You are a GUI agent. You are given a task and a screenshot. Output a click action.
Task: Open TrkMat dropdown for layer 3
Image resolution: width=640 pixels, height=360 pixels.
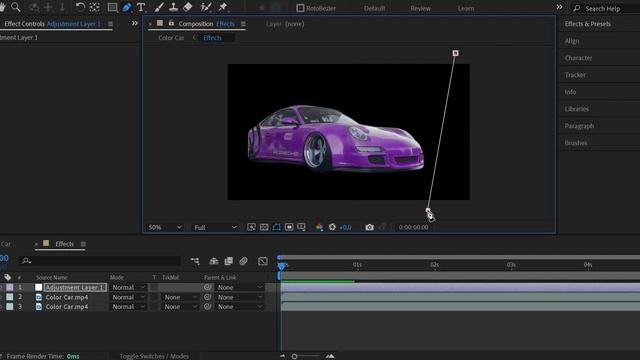180,307
